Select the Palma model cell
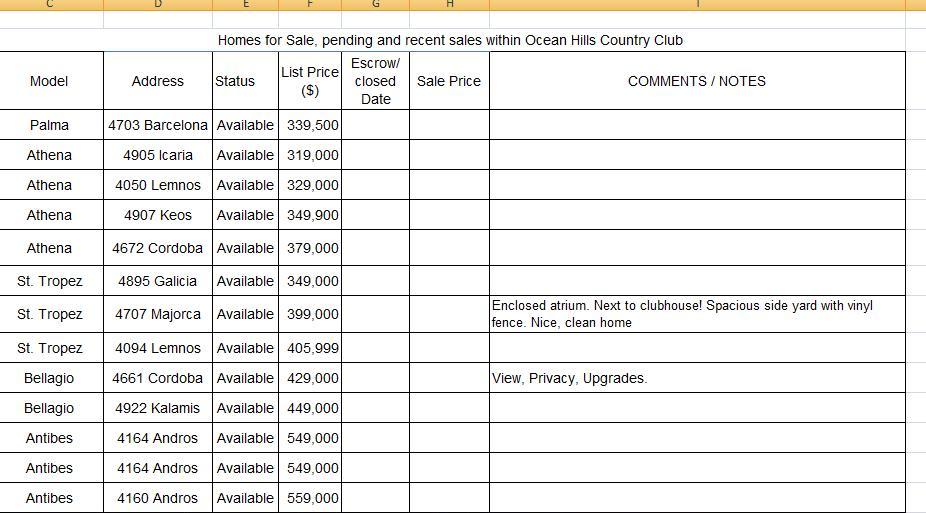The image size is (926, 513). 49,125
